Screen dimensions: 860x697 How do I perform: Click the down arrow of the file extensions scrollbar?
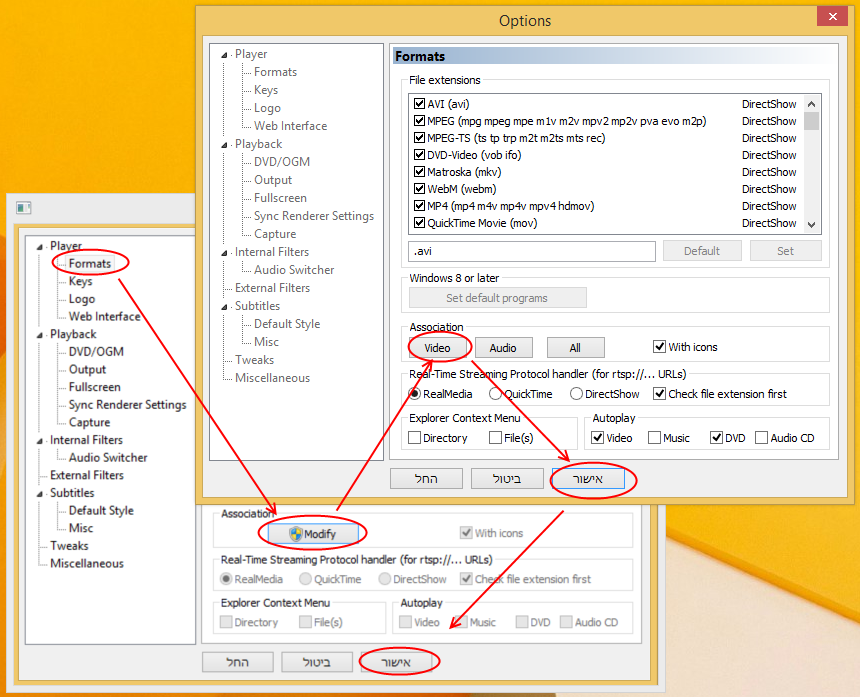tap(811, 224)
